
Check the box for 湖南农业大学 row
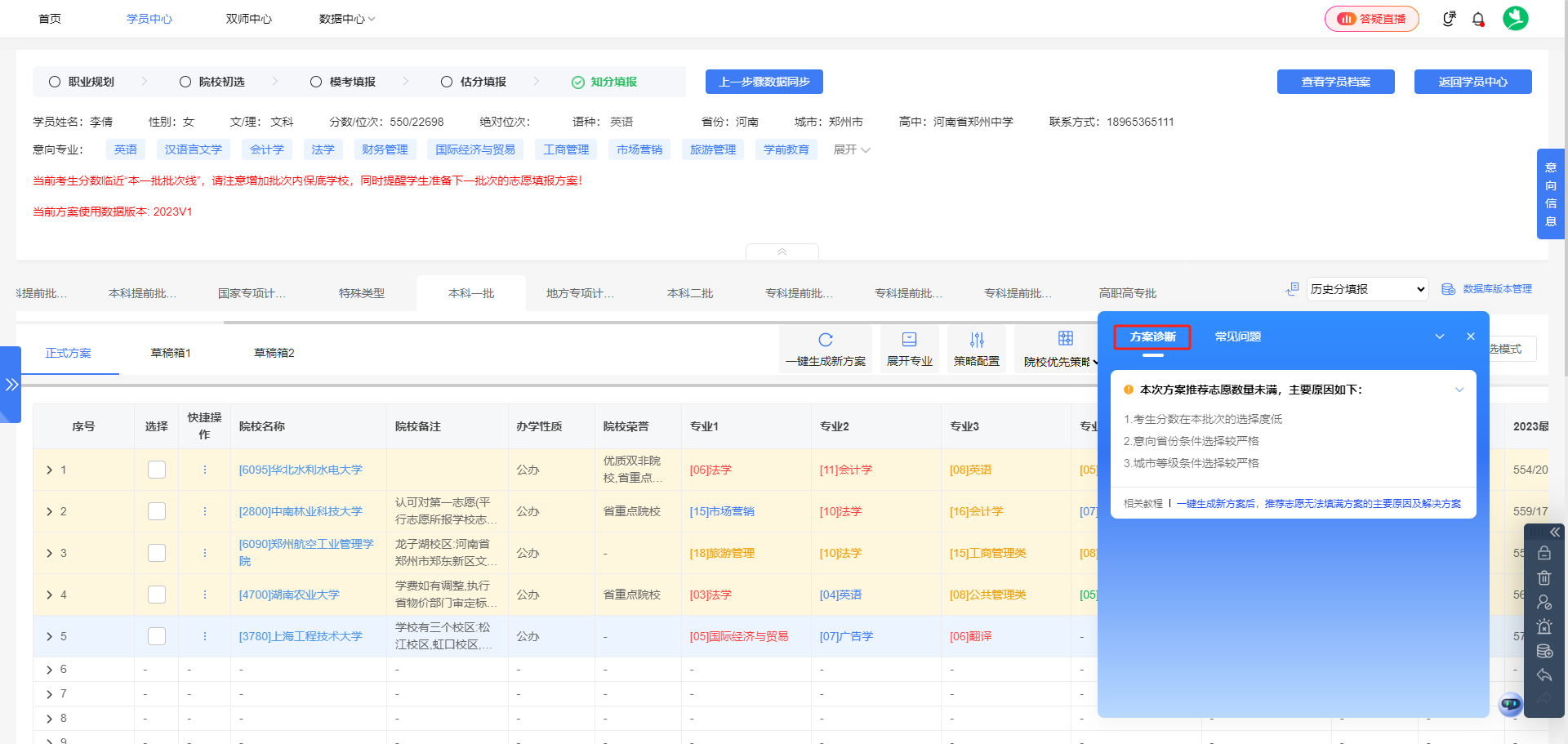(157, 595)
